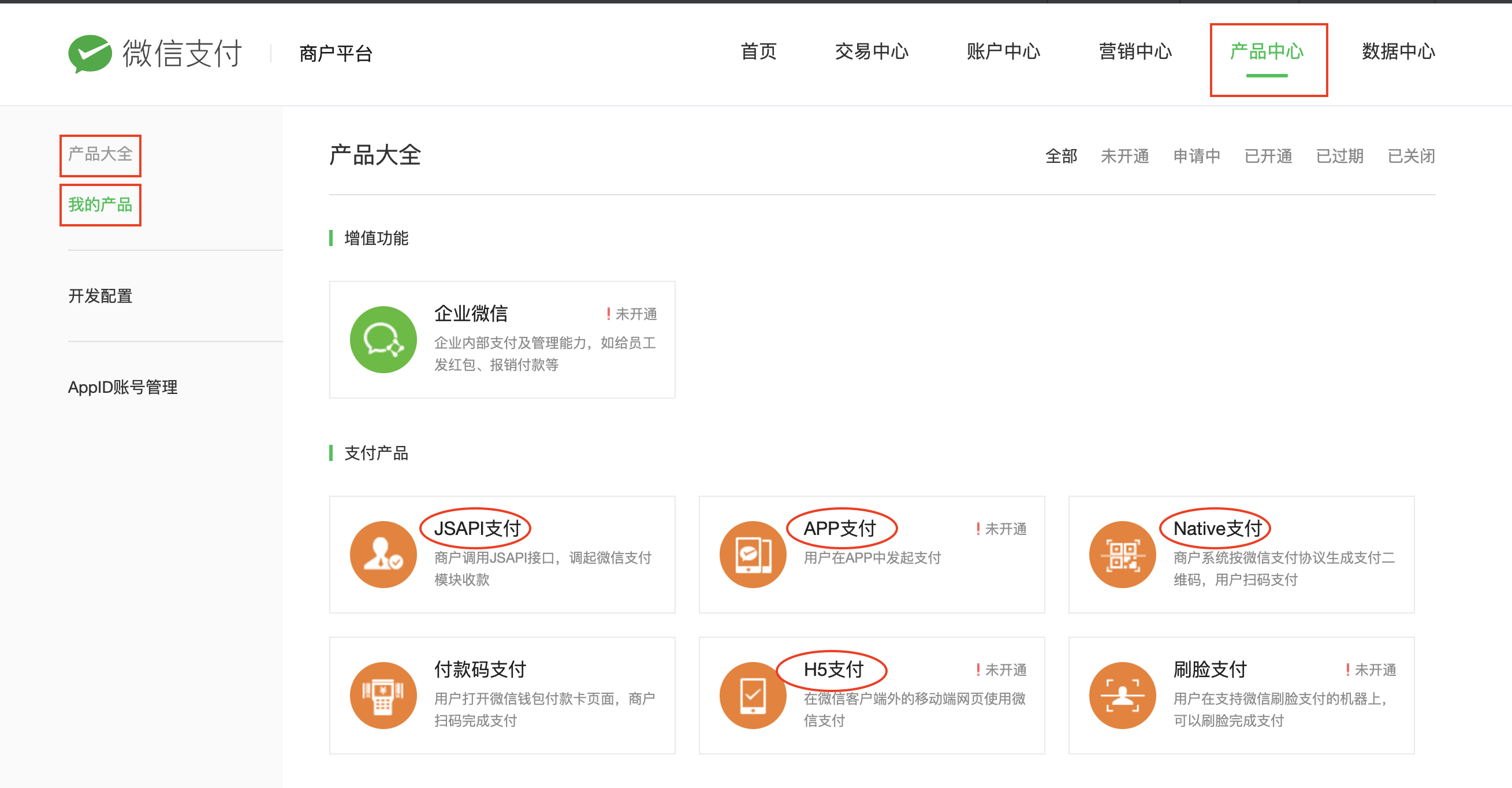Open the 账户中心 navigation tab

coord(1003,51)
